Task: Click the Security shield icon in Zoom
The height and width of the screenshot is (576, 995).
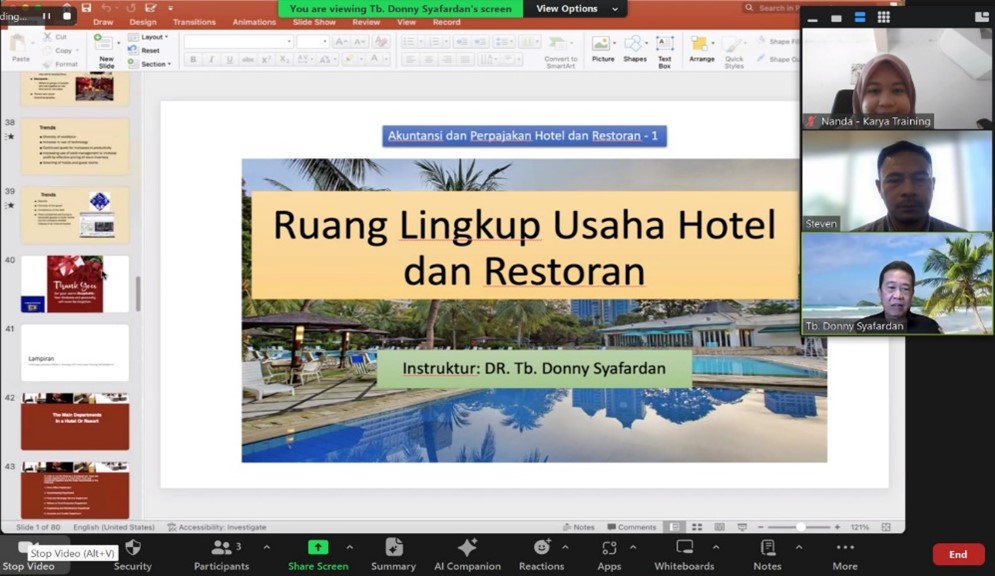Action: [133, 547]
